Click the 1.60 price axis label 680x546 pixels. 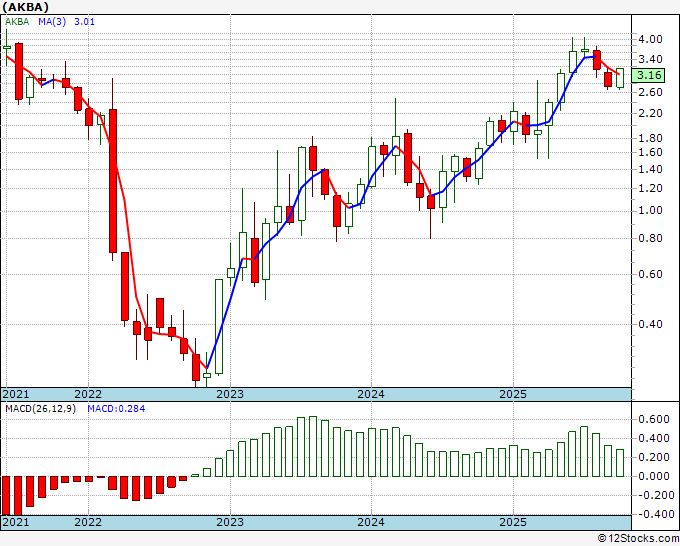point(650,152)
